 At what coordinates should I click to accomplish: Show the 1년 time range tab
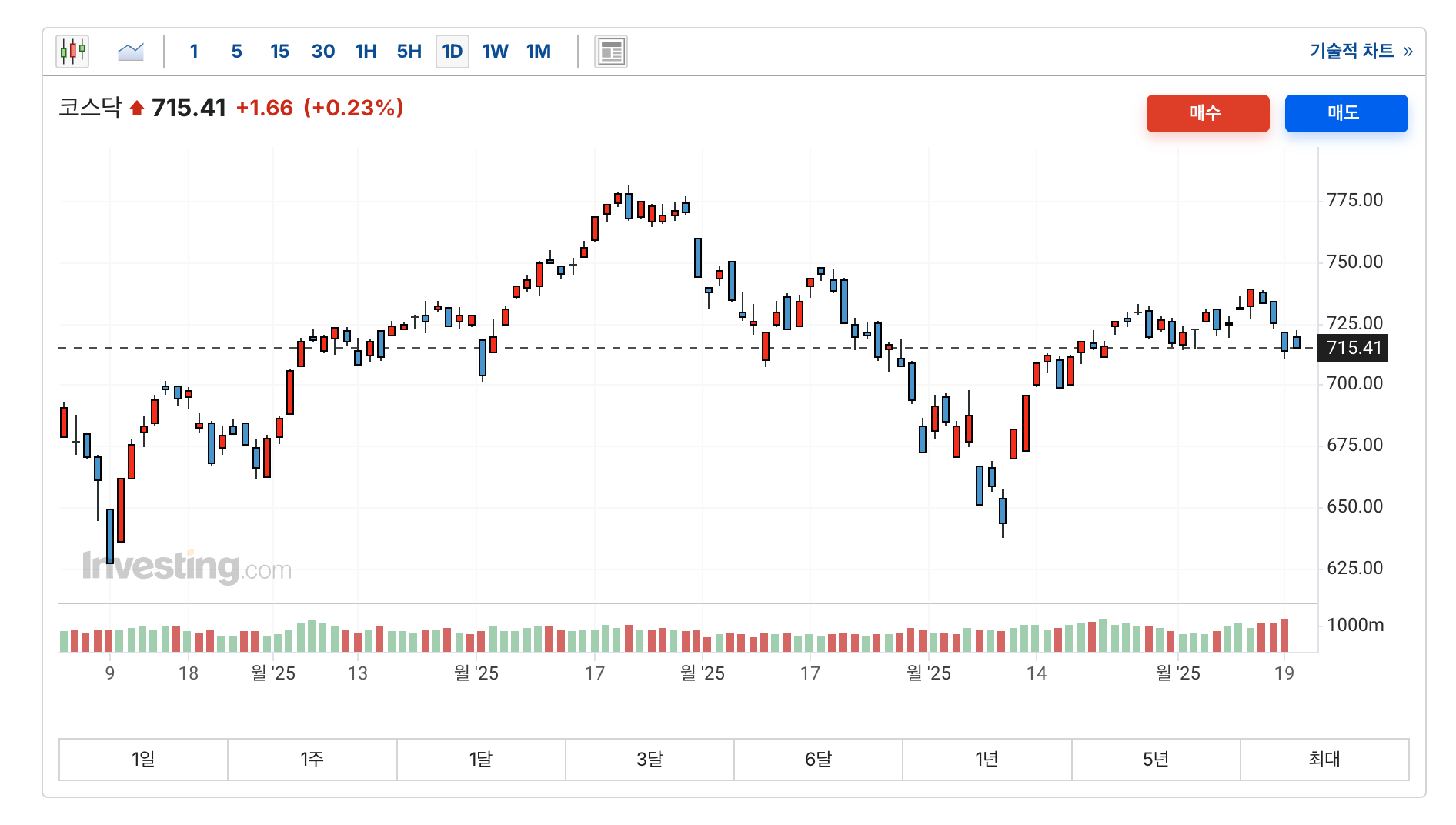pos(987,760)
